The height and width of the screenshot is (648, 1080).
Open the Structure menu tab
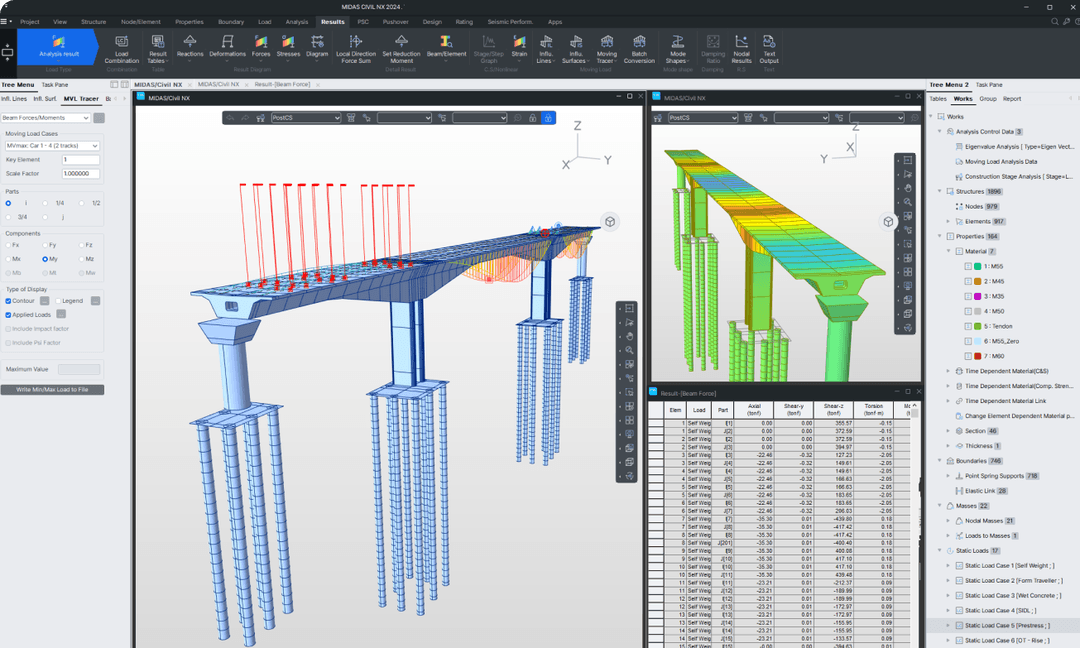[93, 22]
